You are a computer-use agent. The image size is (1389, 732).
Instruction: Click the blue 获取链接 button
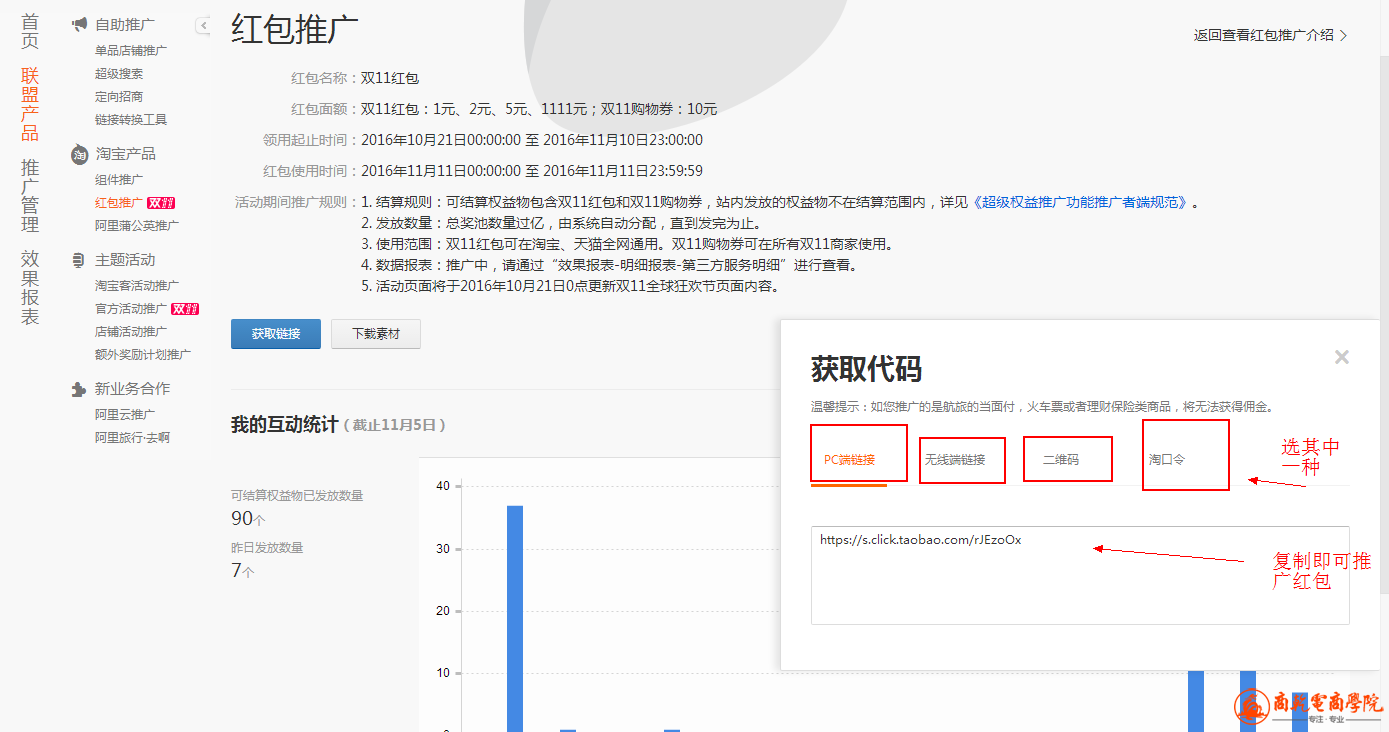(276, 334)
